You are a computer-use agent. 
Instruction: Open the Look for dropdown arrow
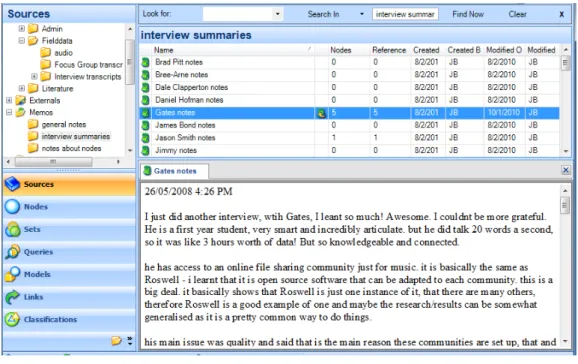click(278, 14)
